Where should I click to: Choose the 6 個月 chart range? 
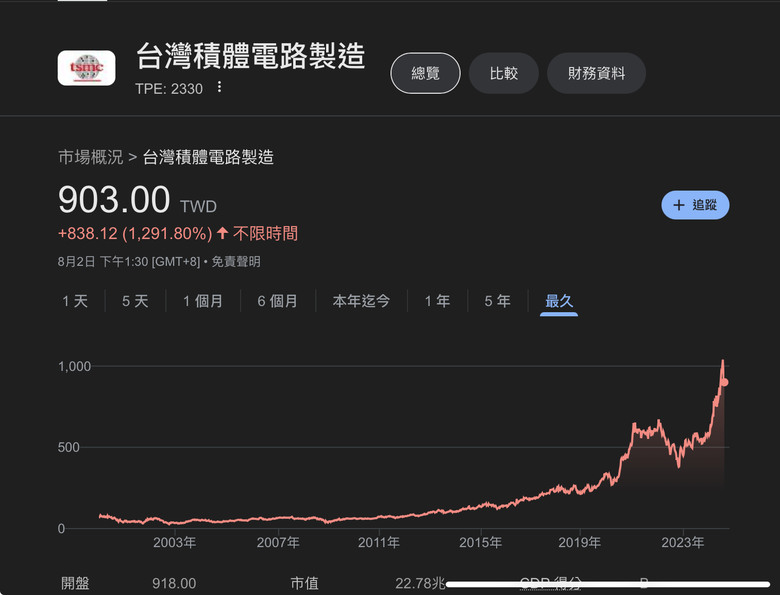pyautogui.click(x=278, y=301)
